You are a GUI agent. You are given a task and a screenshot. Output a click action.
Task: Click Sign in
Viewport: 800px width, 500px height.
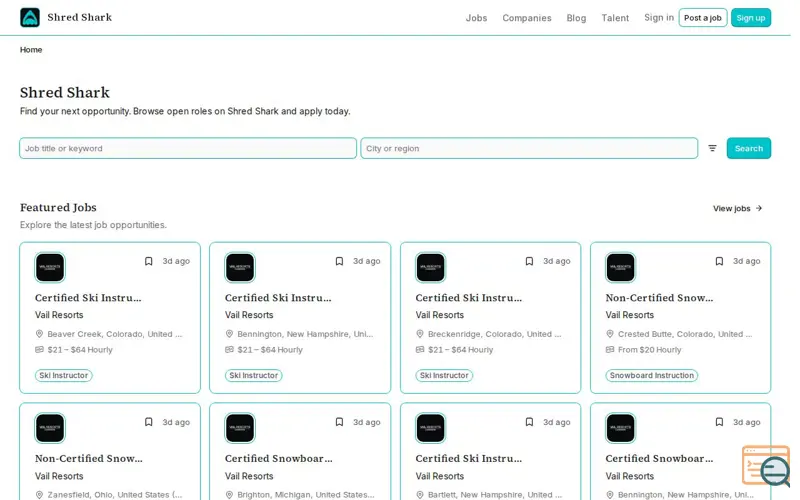coord(659,17)
